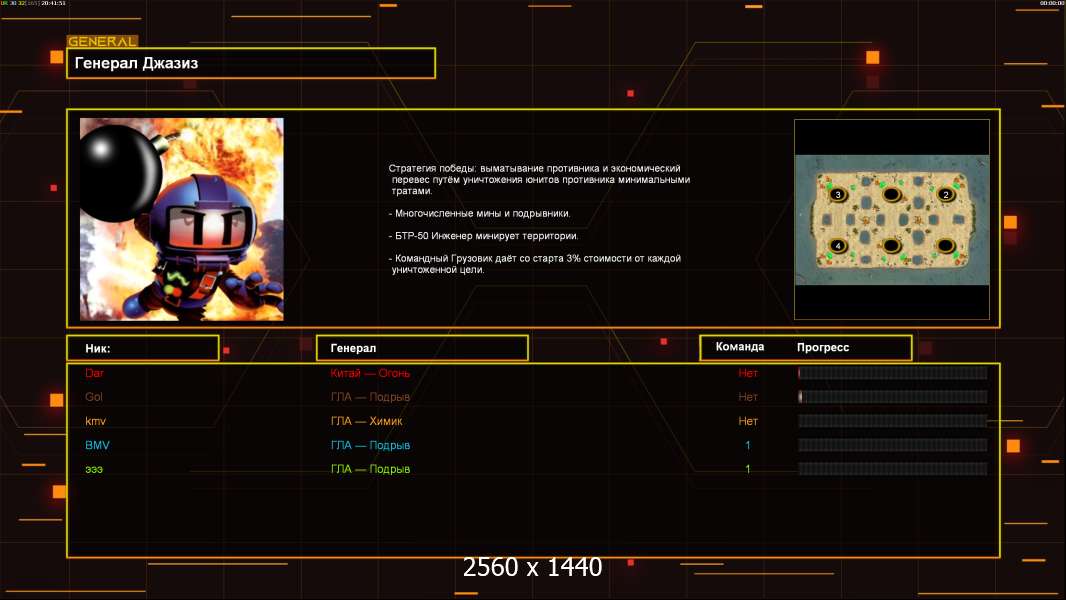Viewport: 1066px width, 600px height.
Task: Select player nickname 'эээ'
Action: [94, 469]
